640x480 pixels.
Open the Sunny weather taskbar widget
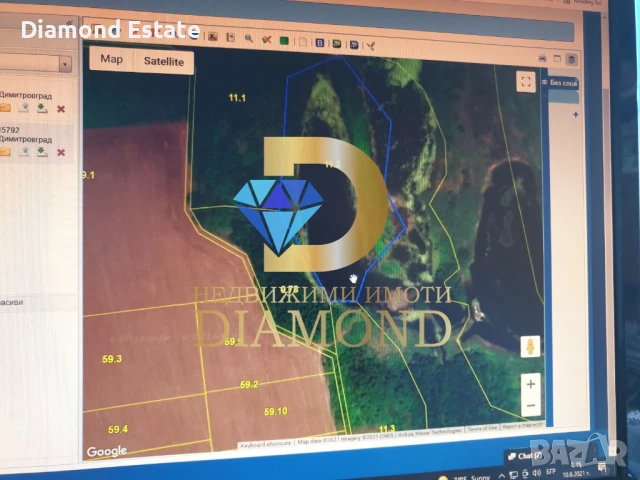pyautogui.click(x=464, y=477)
